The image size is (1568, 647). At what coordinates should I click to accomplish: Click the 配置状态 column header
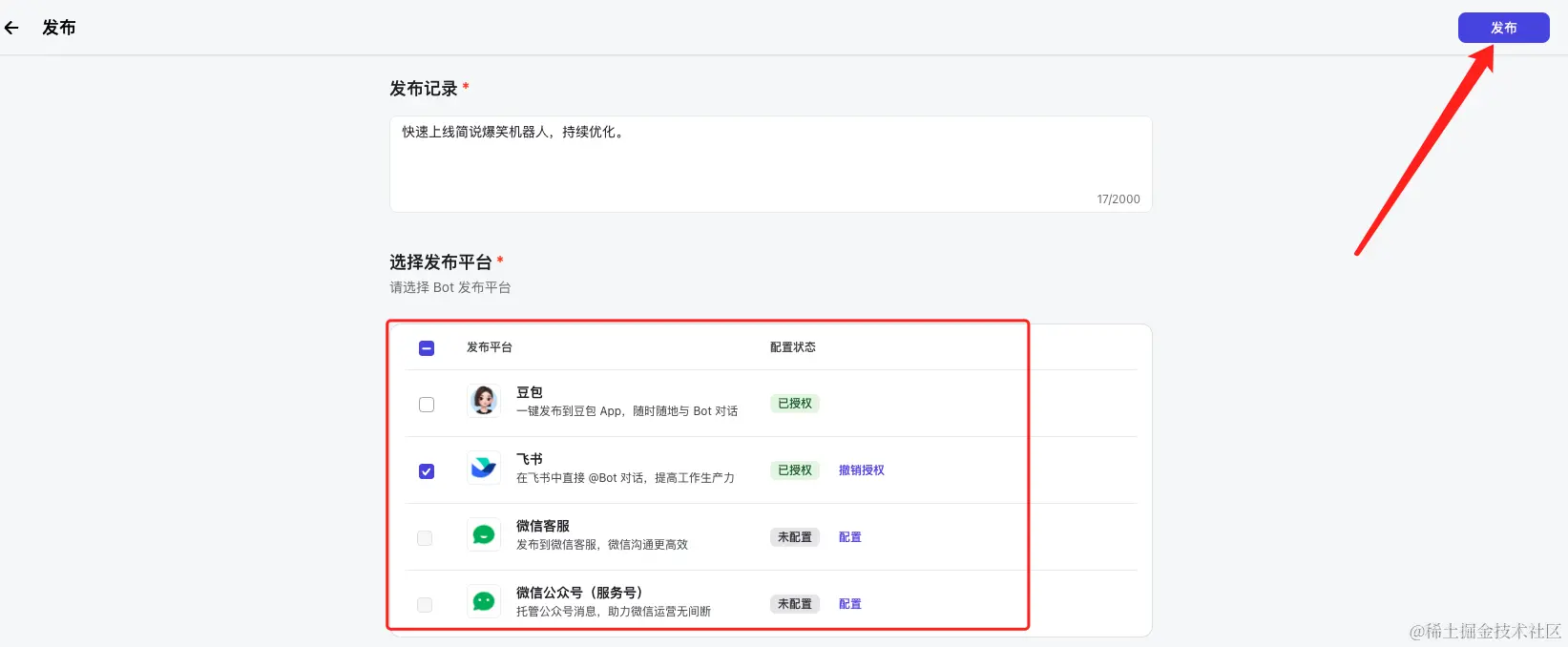click(x=793, y=347)
